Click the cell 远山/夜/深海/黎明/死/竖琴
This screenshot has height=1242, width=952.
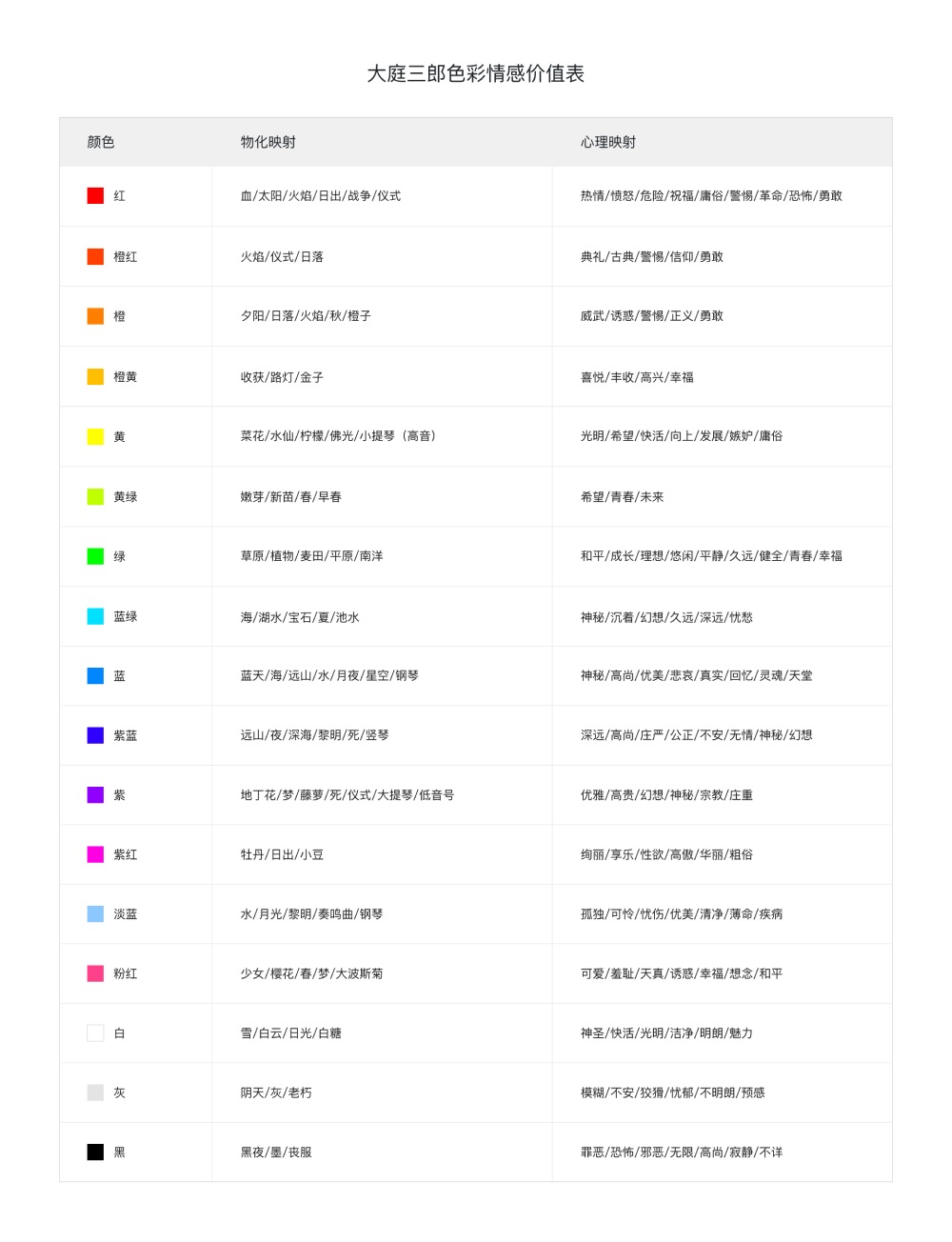pos(382,735)
